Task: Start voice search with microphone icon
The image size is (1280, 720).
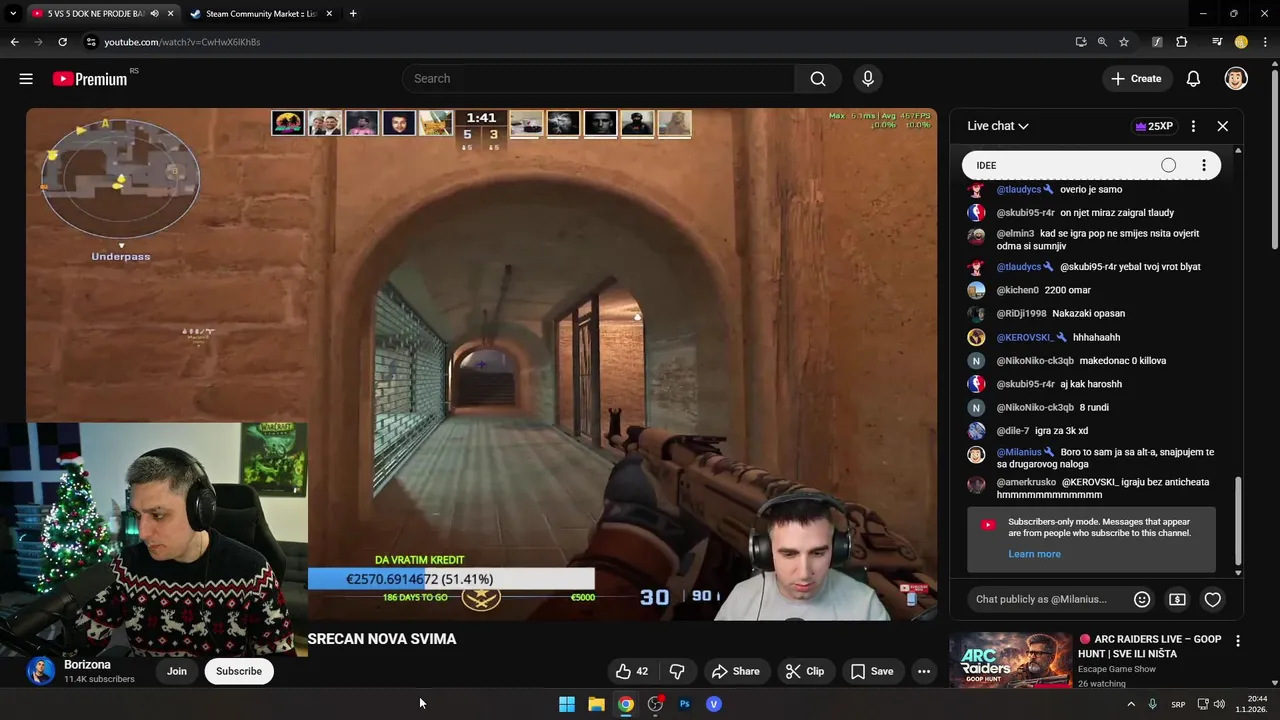Action: coord(868,79)
